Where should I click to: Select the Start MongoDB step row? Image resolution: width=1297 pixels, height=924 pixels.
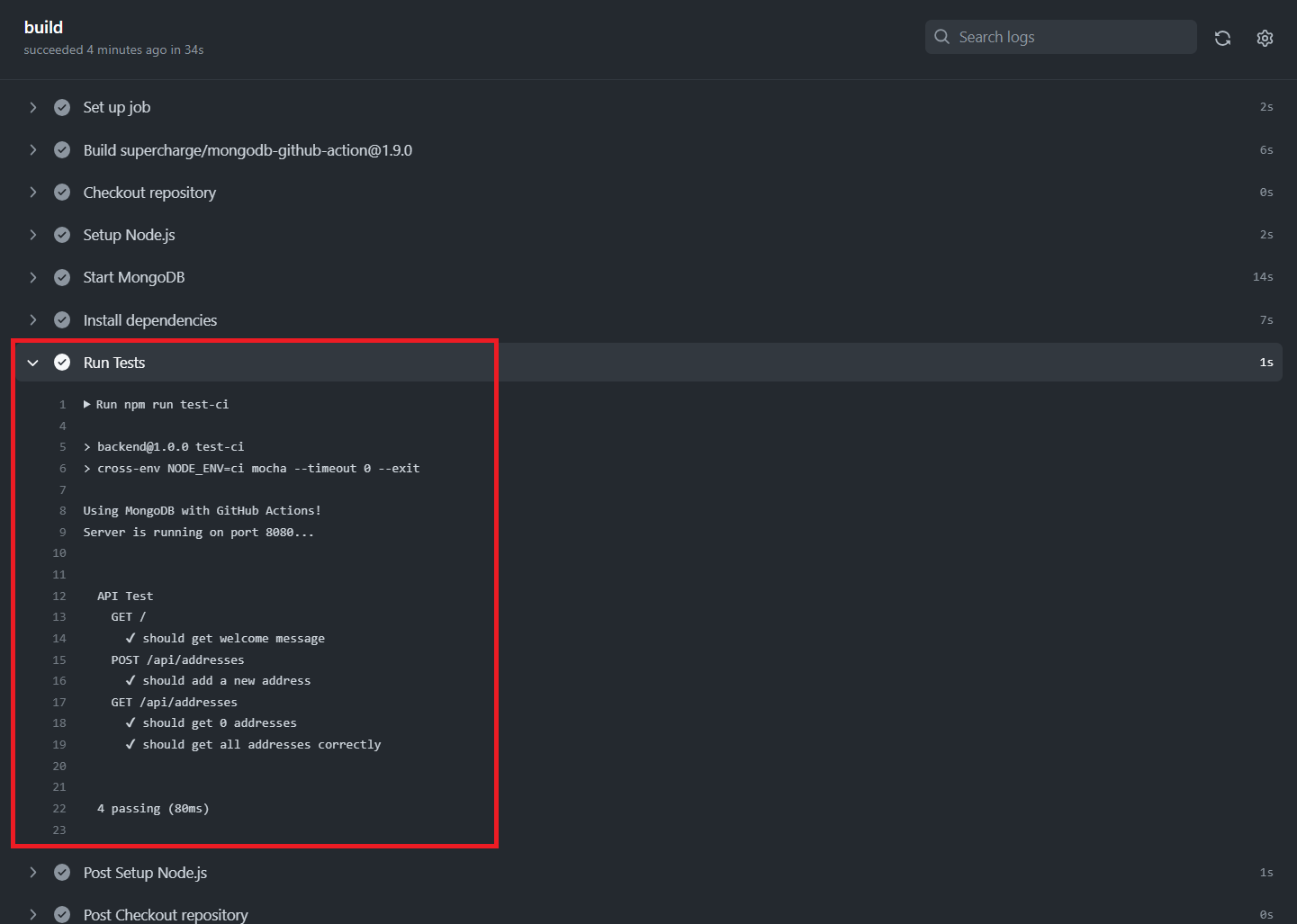(x=630, y=277)
